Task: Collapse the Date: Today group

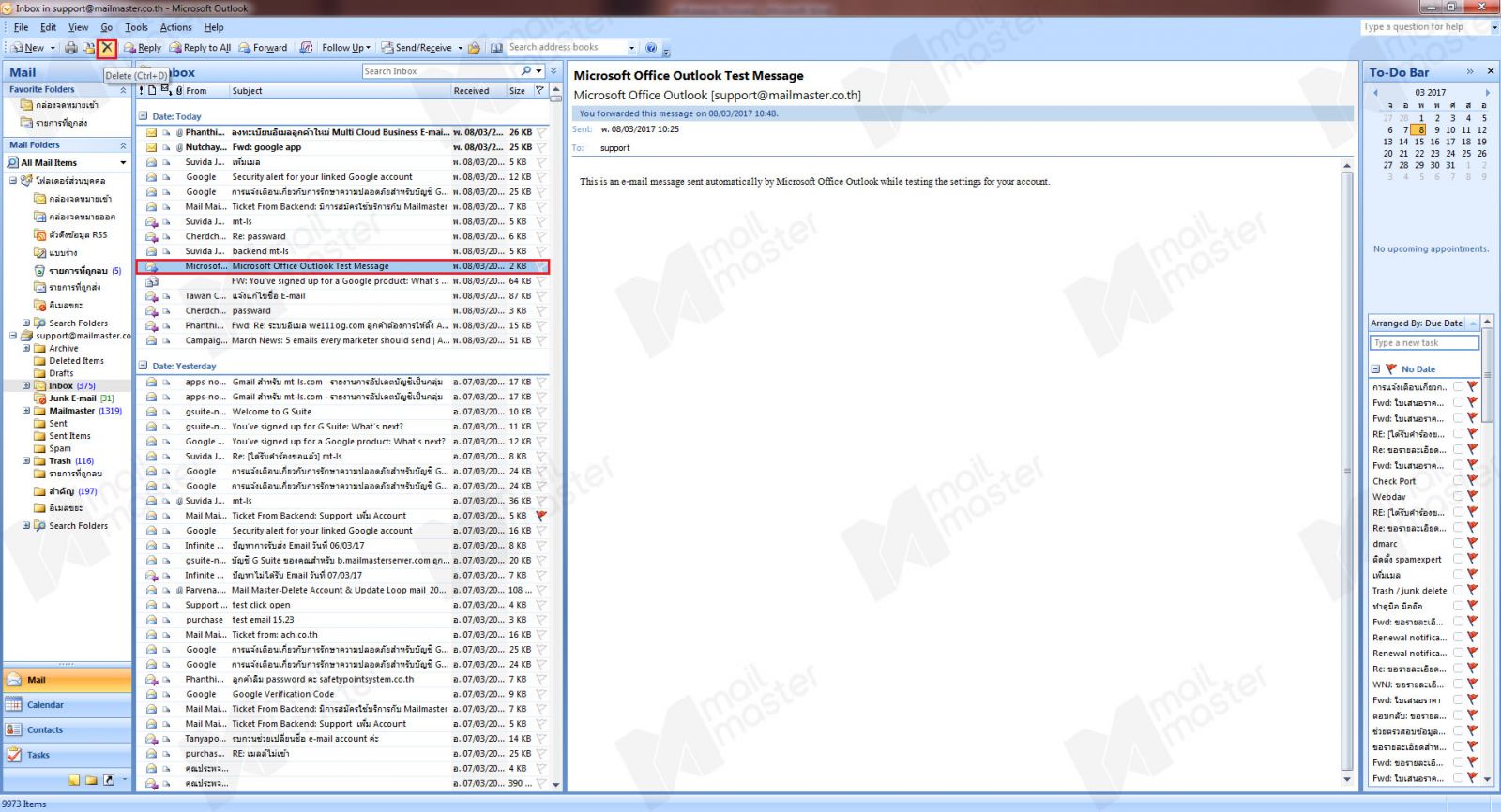Action: 143,117
